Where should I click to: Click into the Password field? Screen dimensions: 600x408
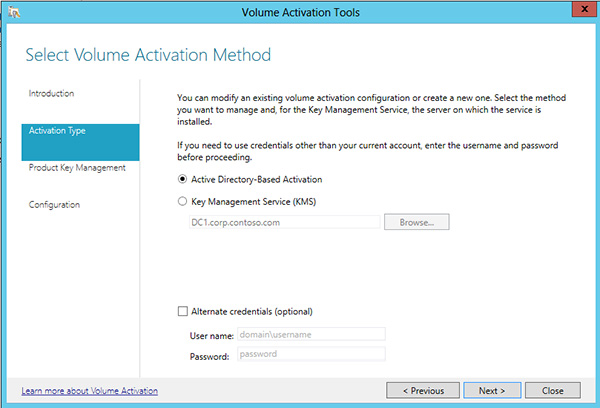click(x=310, y=354)
